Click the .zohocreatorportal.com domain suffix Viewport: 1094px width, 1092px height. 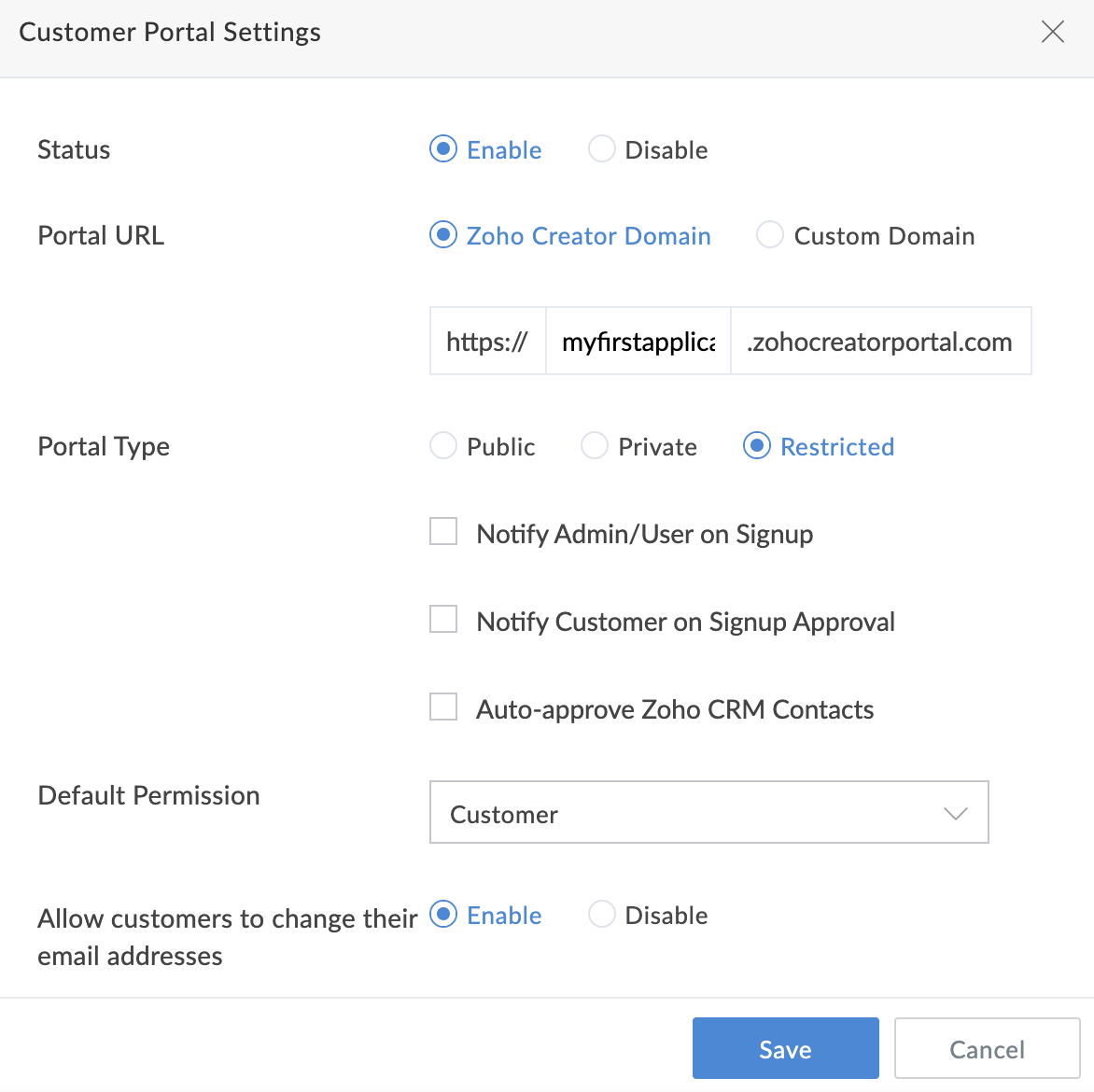click(880, 342)
